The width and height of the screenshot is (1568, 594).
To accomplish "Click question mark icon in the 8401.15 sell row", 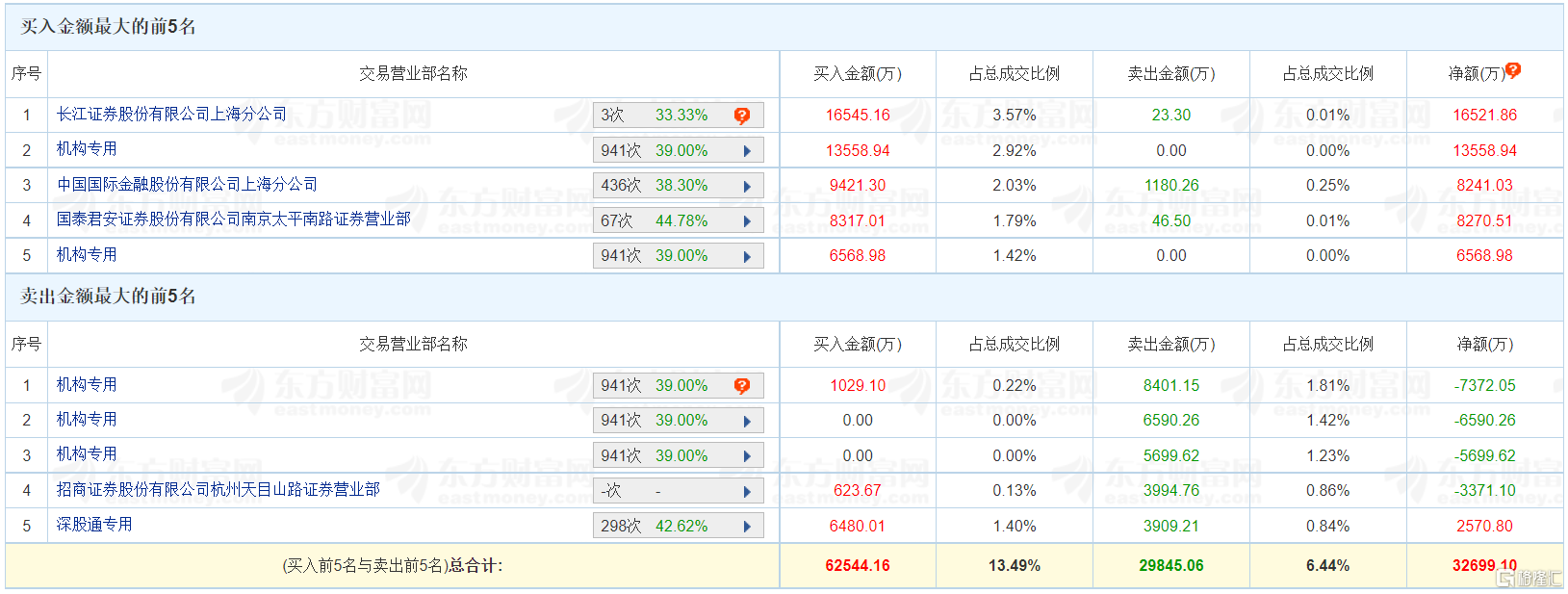I will pyautogui.click(x=742, y=386).
